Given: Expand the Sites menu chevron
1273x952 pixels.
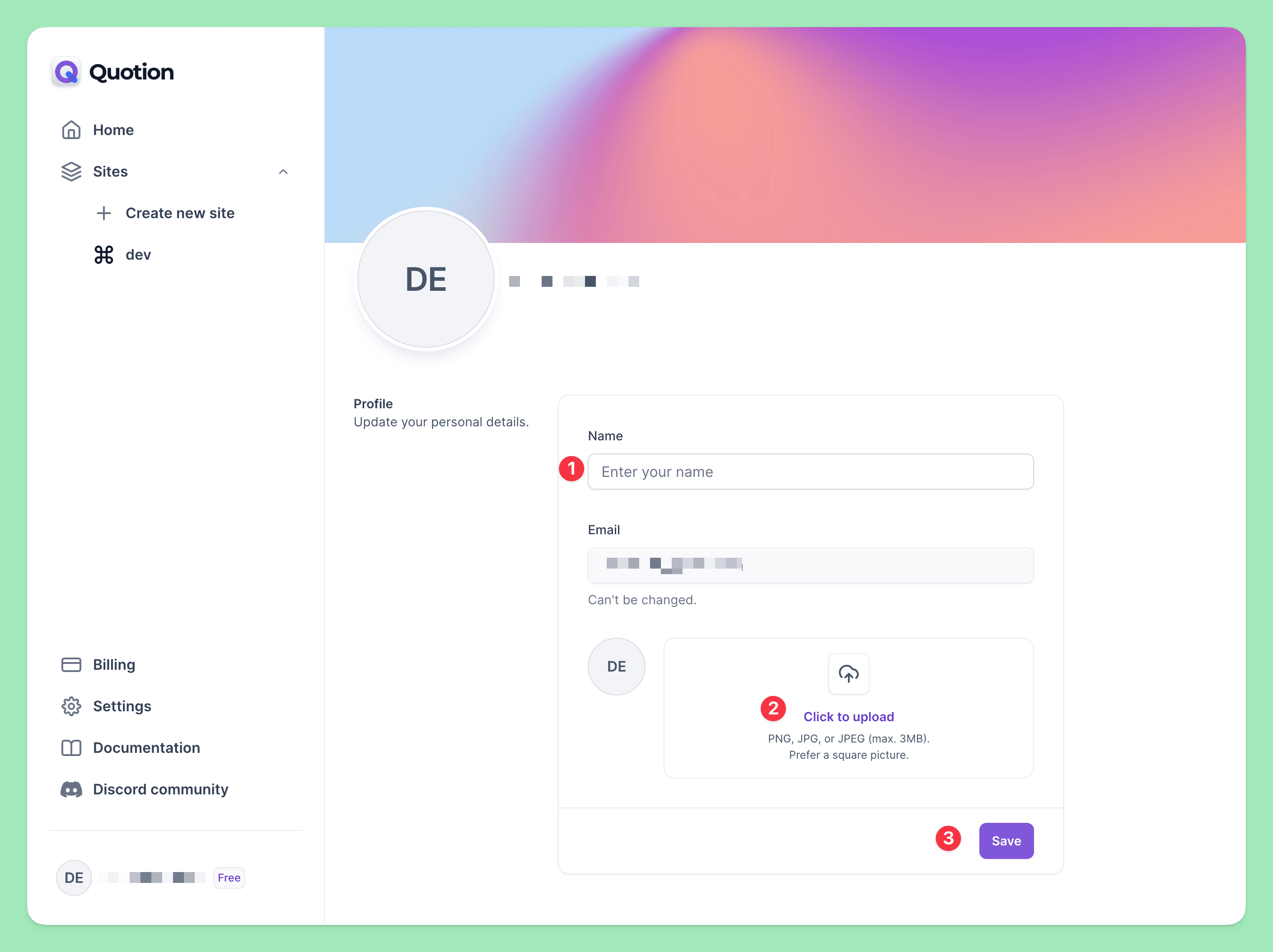Looking at the screenshot, I should click(x=282, y=172).
